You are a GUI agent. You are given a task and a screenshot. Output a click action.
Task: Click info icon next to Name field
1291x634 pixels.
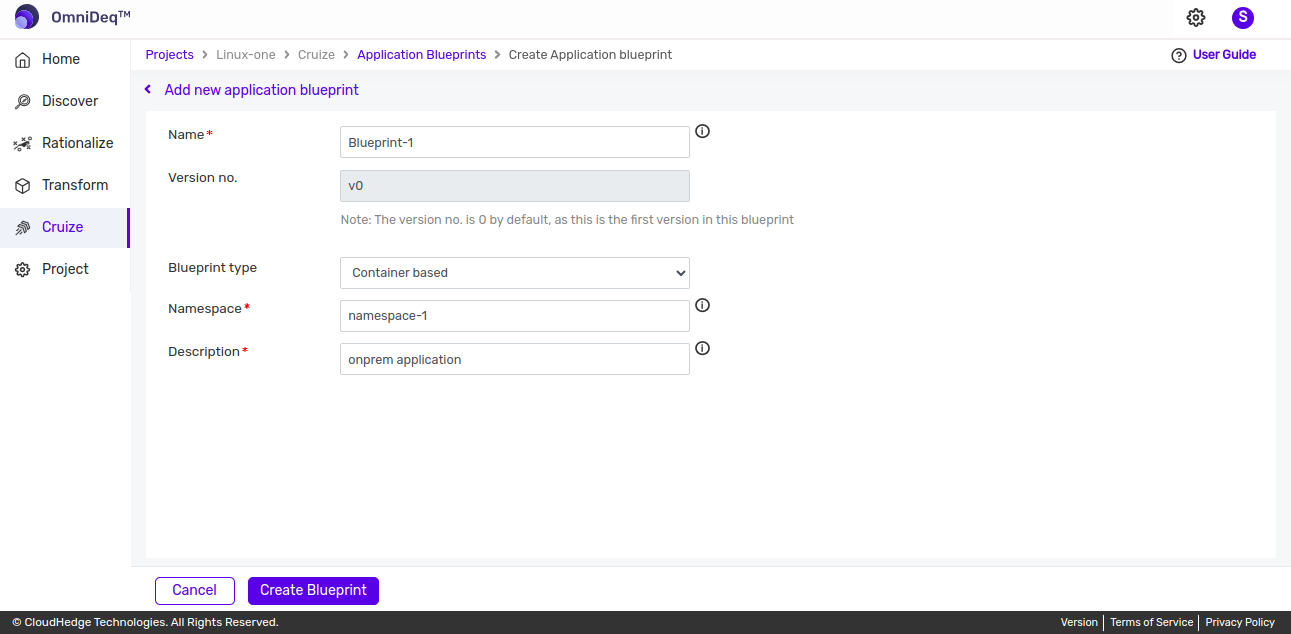click(702, 131)
